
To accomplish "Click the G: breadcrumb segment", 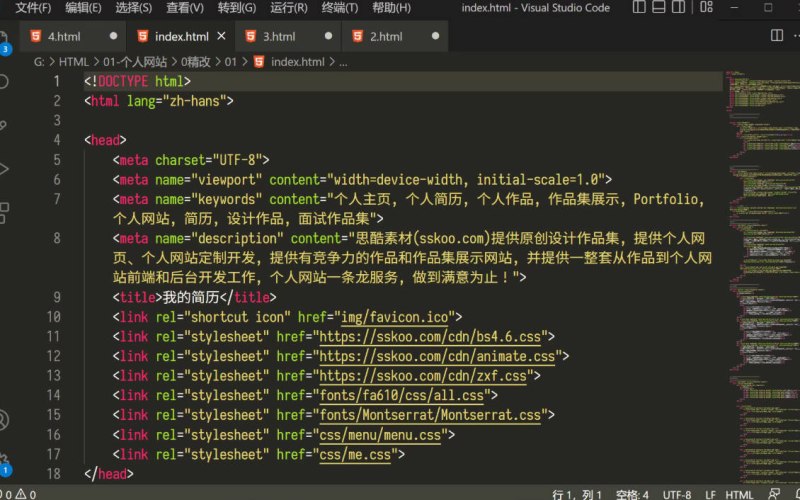I will tap(39, 62).
